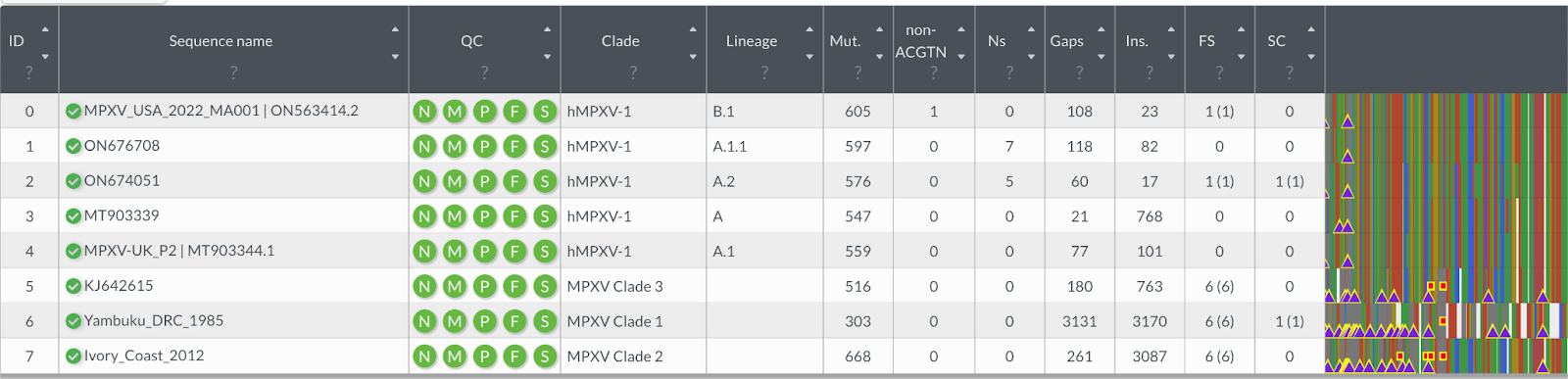Click the P QC badge for KJ642615
The width and height of the screenshot is (1568, 379).
coord(484,287)
